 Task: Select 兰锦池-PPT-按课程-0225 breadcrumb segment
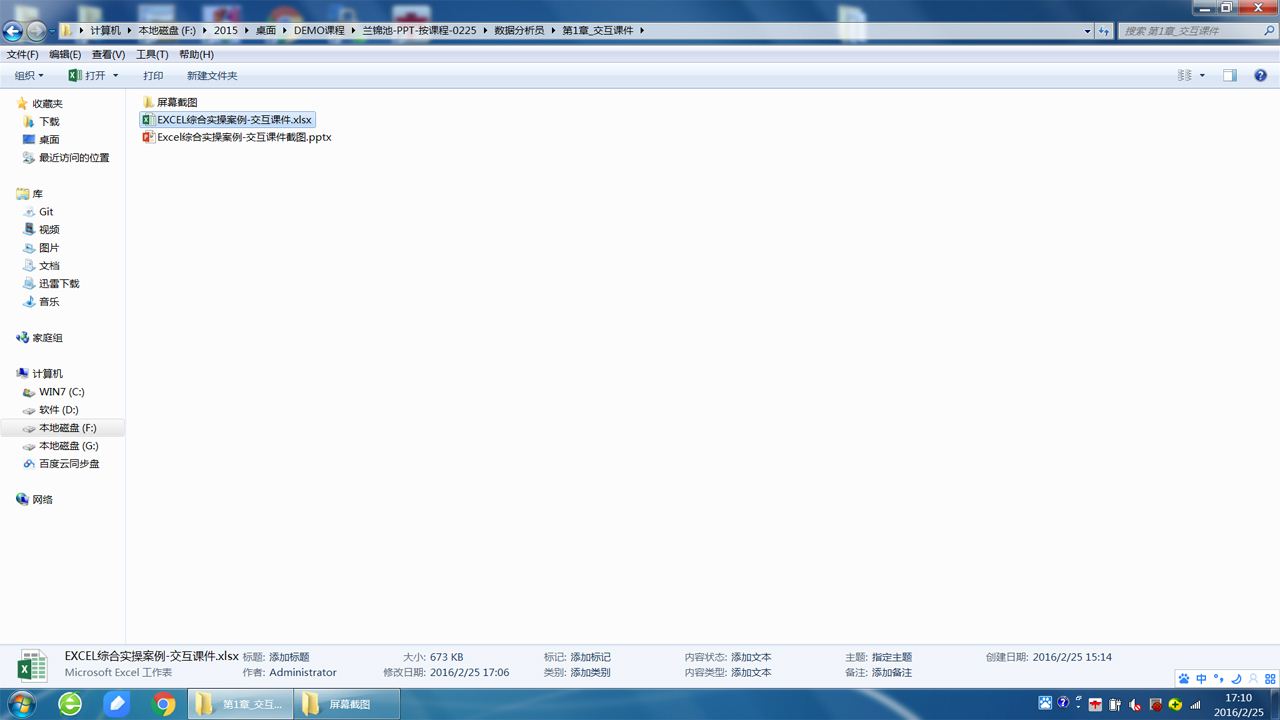pos(419,31)
